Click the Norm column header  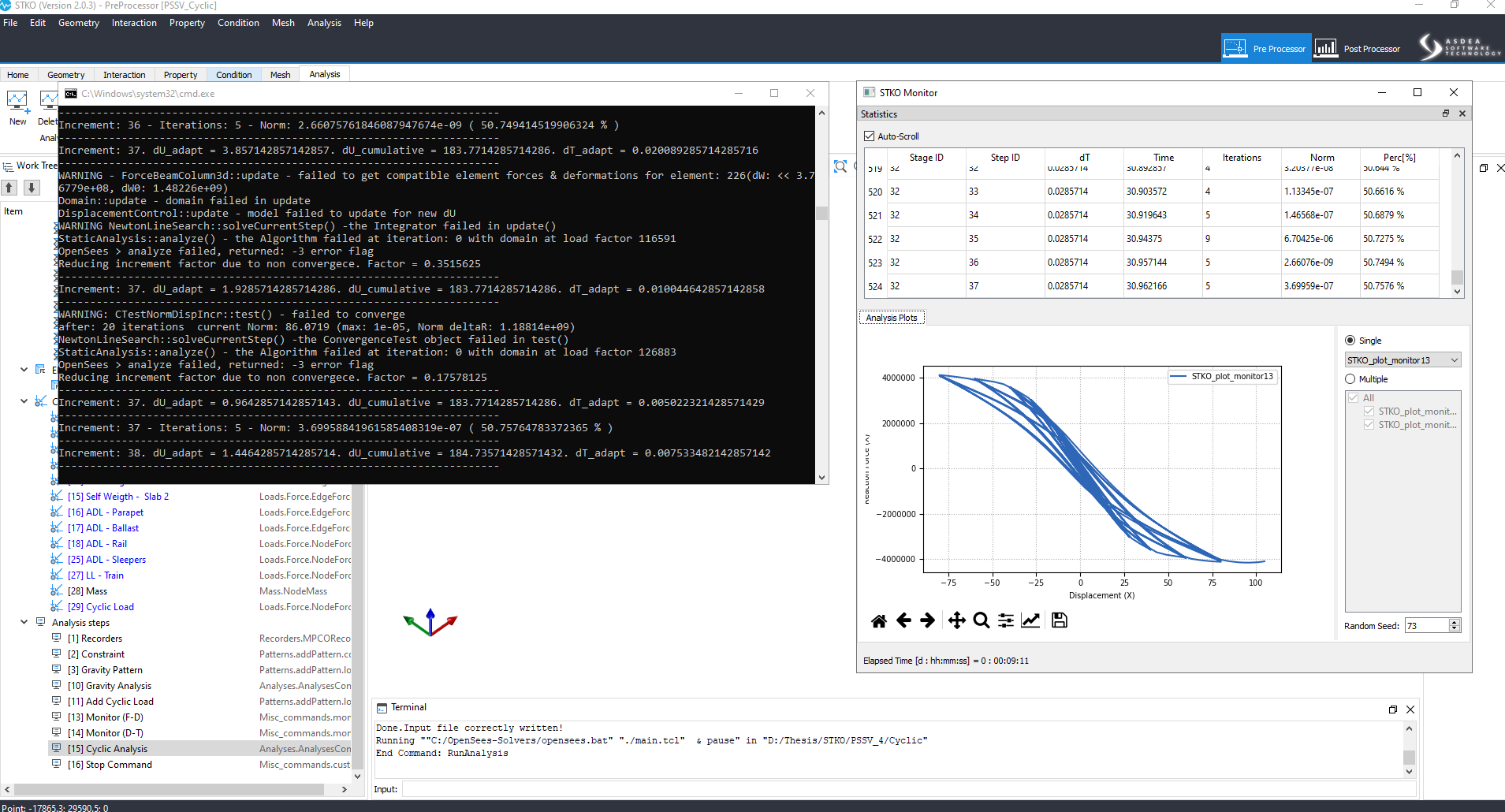pos(1322,158)
